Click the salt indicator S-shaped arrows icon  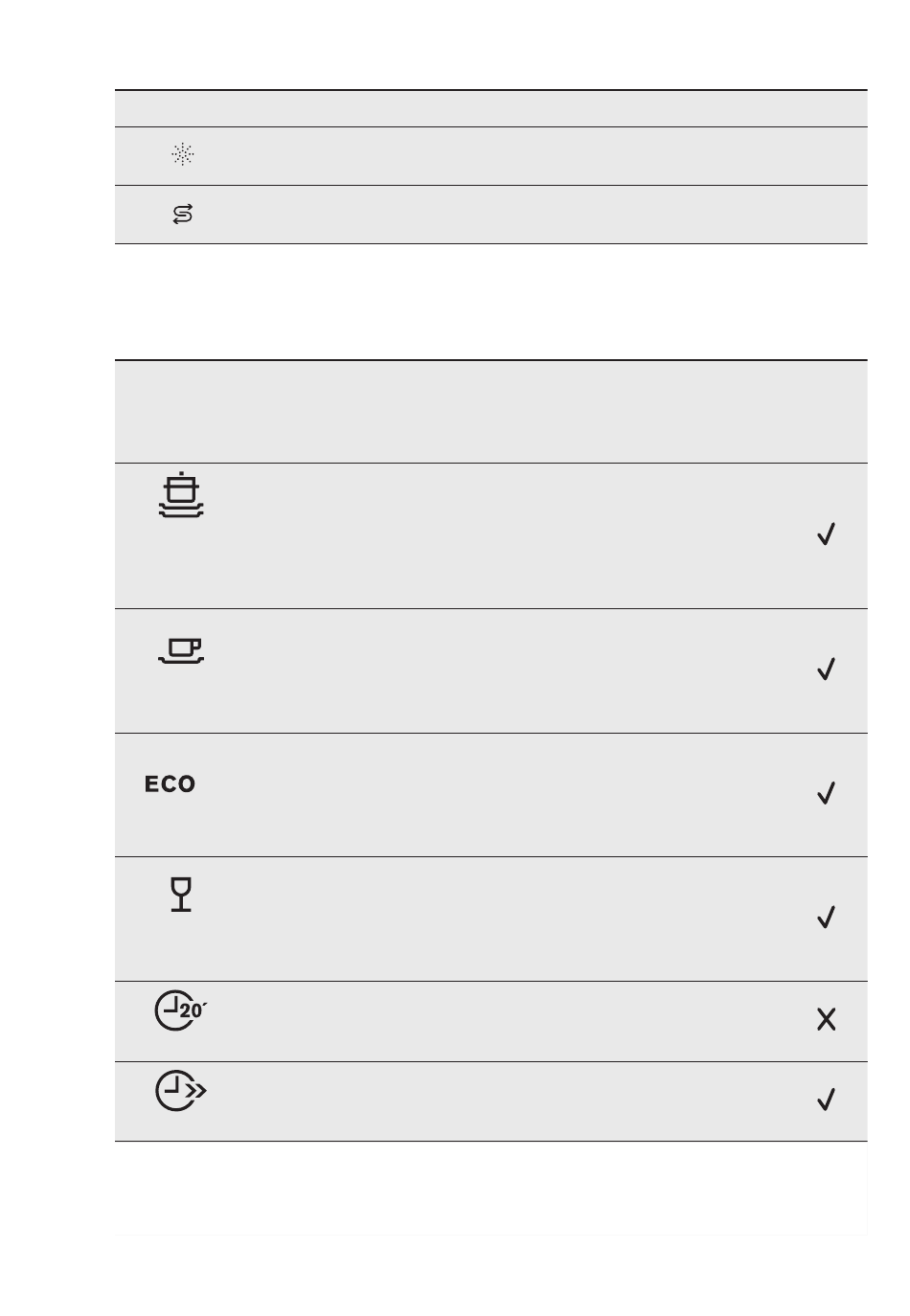pos(182,215)
